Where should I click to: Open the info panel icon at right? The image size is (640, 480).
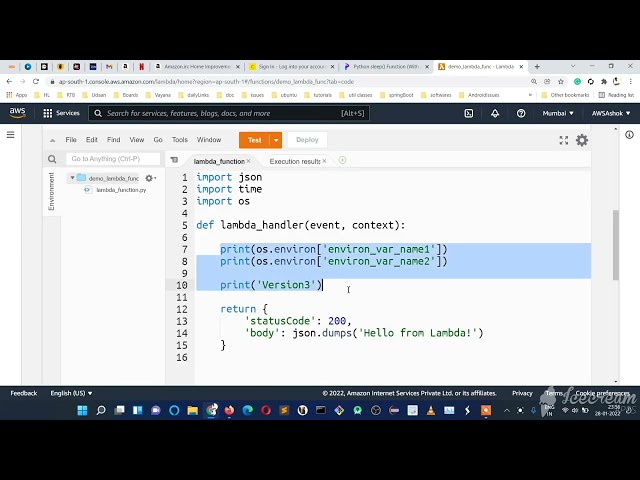coord(629,135)
